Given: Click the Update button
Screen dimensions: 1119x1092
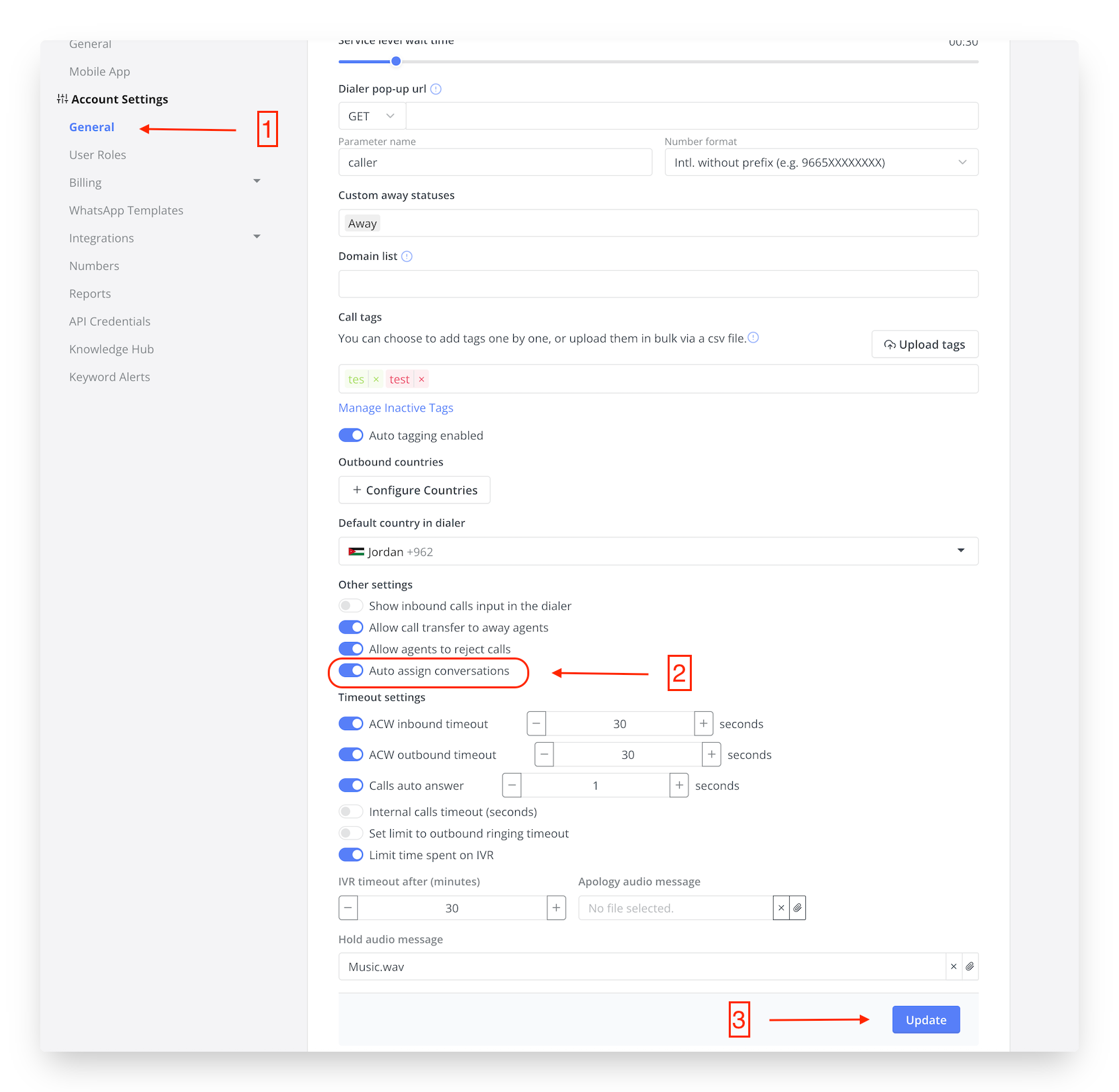Looking at the screenshot, I should (926, 1019).
